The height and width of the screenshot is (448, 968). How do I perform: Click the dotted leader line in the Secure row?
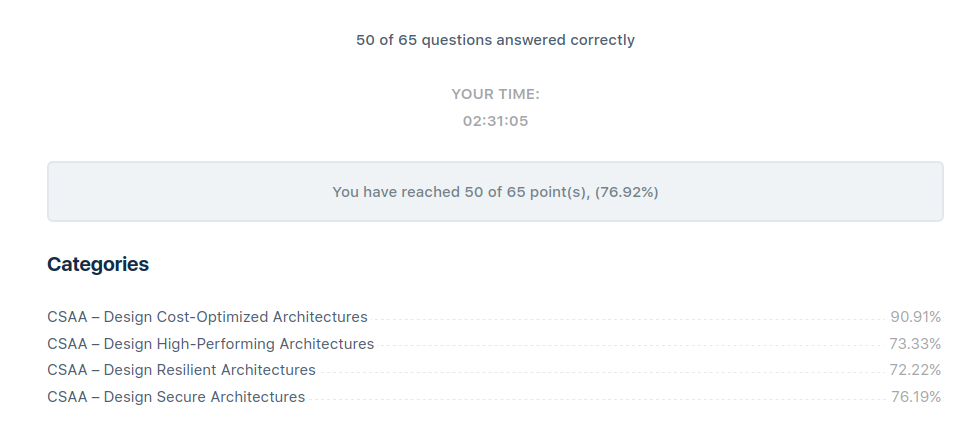(x=598, y=399)
